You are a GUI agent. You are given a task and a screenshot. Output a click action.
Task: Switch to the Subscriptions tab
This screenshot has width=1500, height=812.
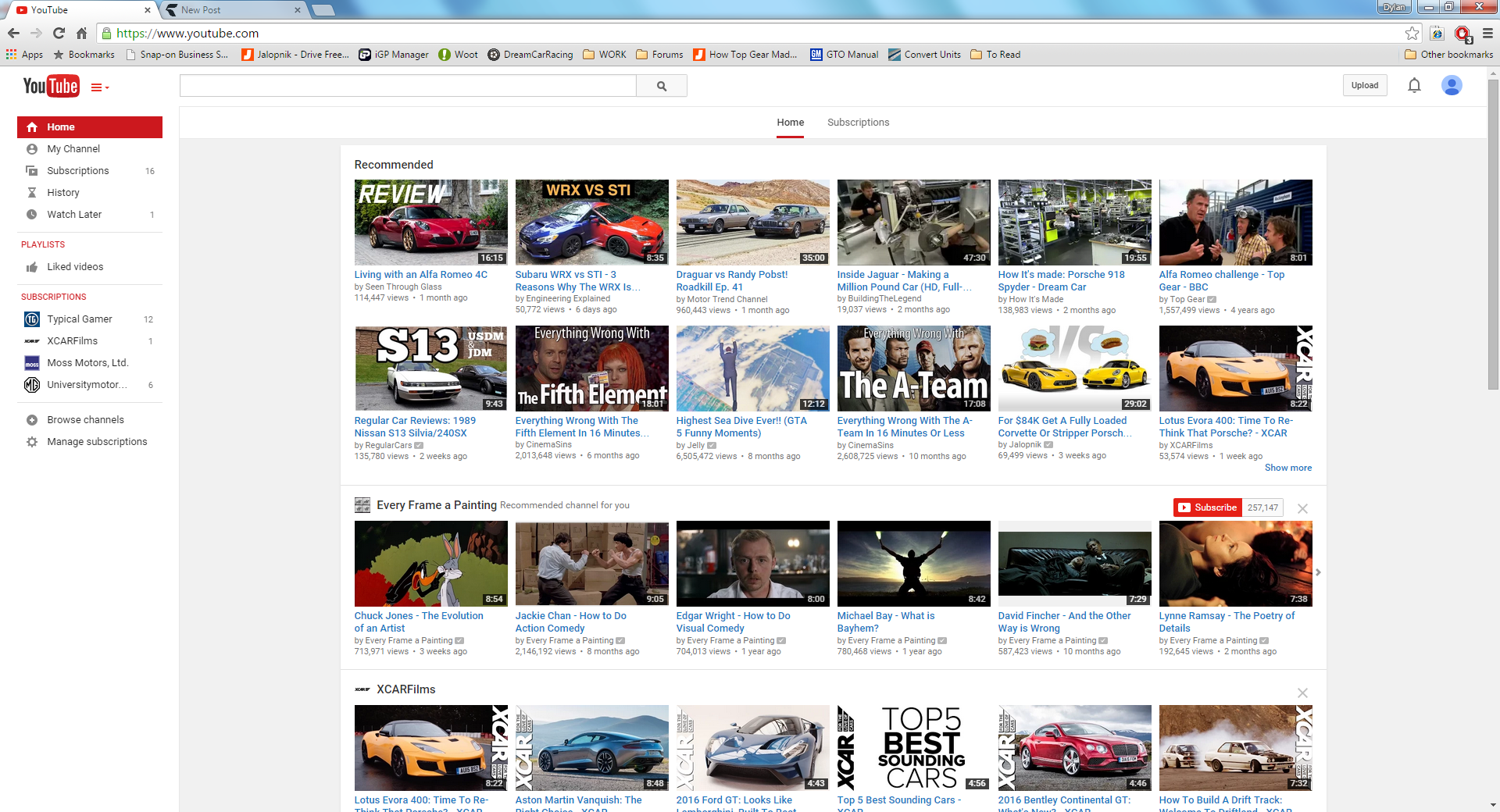858,123
